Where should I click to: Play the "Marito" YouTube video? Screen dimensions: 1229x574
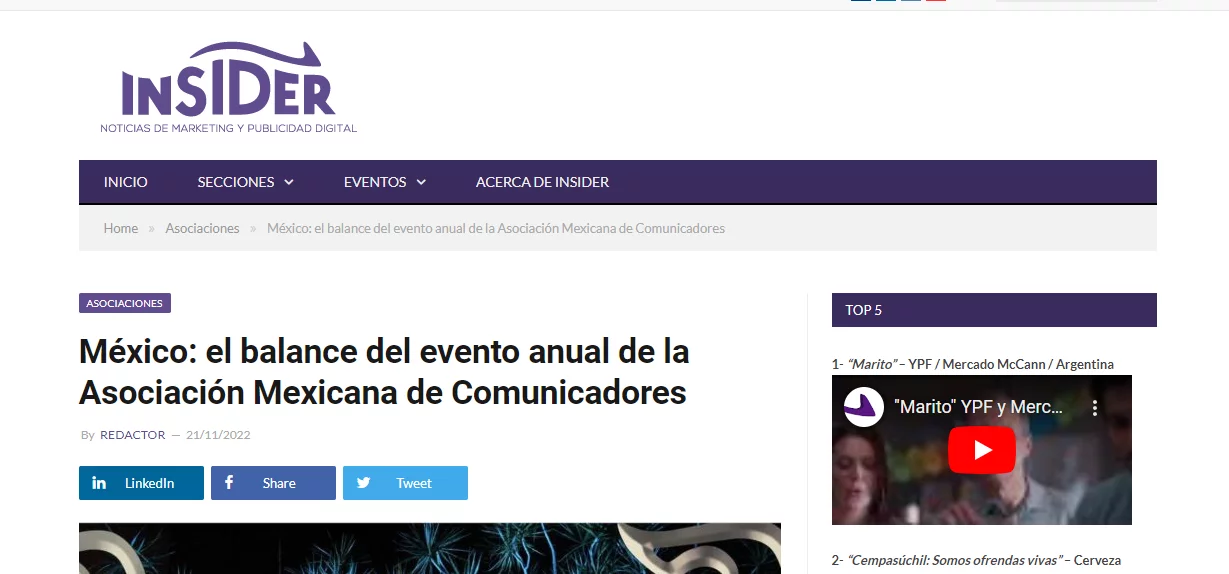pos(981,450)
